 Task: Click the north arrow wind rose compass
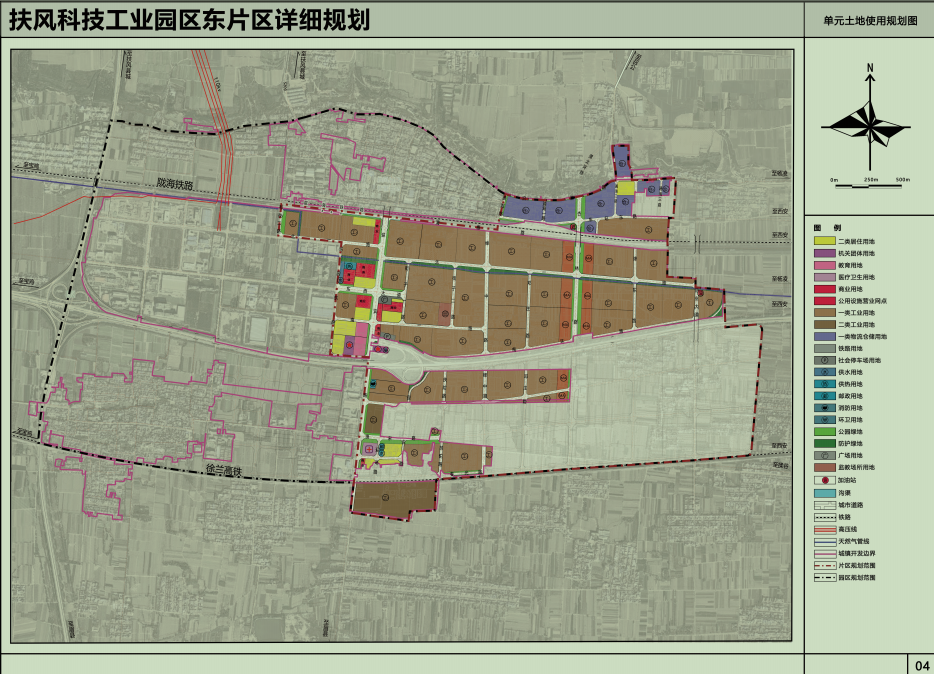[x=870, y=124]
